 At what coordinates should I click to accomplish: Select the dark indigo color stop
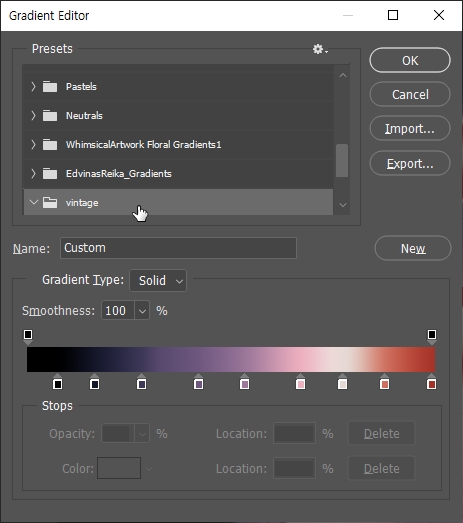click(142, 383)
